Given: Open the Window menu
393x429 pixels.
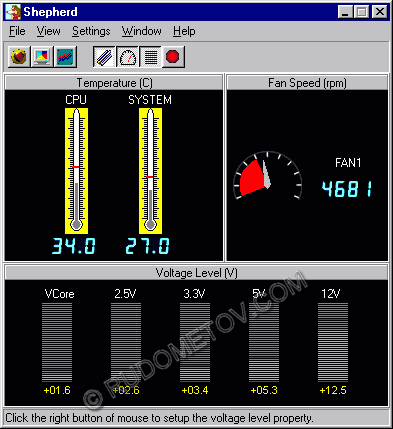Looking at the screenshot, I should [142, 31].
